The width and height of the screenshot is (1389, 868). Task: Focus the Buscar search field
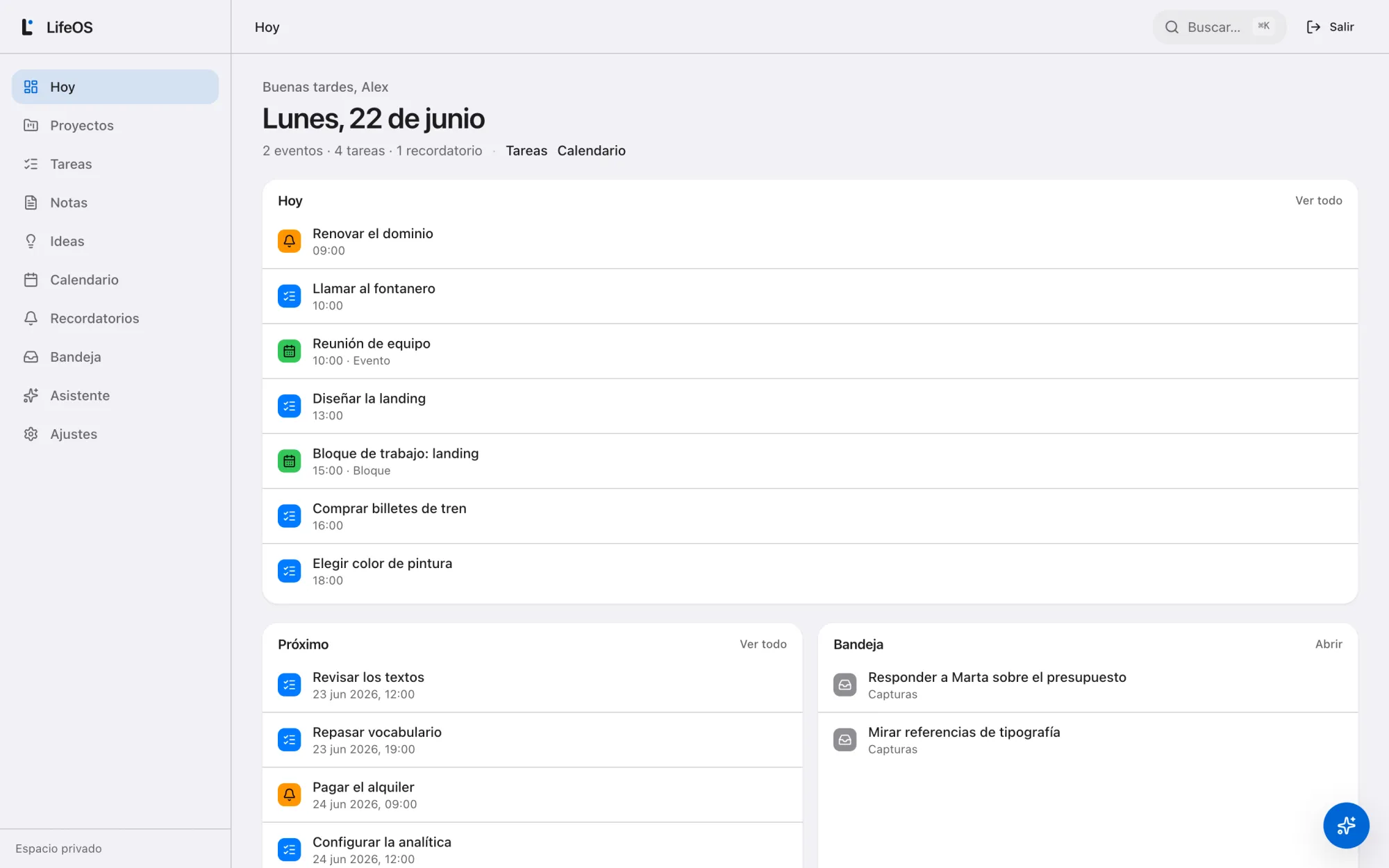point(1220,27)
